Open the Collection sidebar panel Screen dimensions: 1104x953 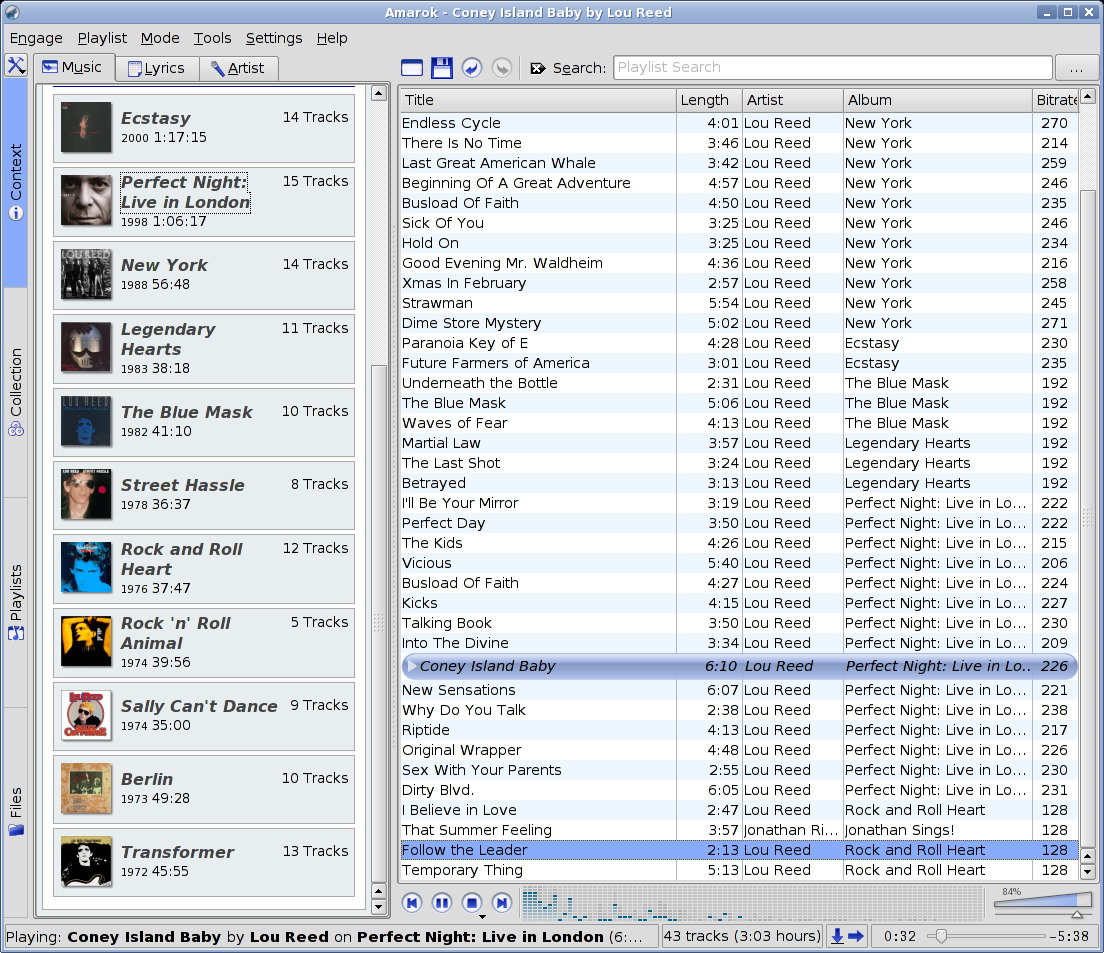click(15, 391)
